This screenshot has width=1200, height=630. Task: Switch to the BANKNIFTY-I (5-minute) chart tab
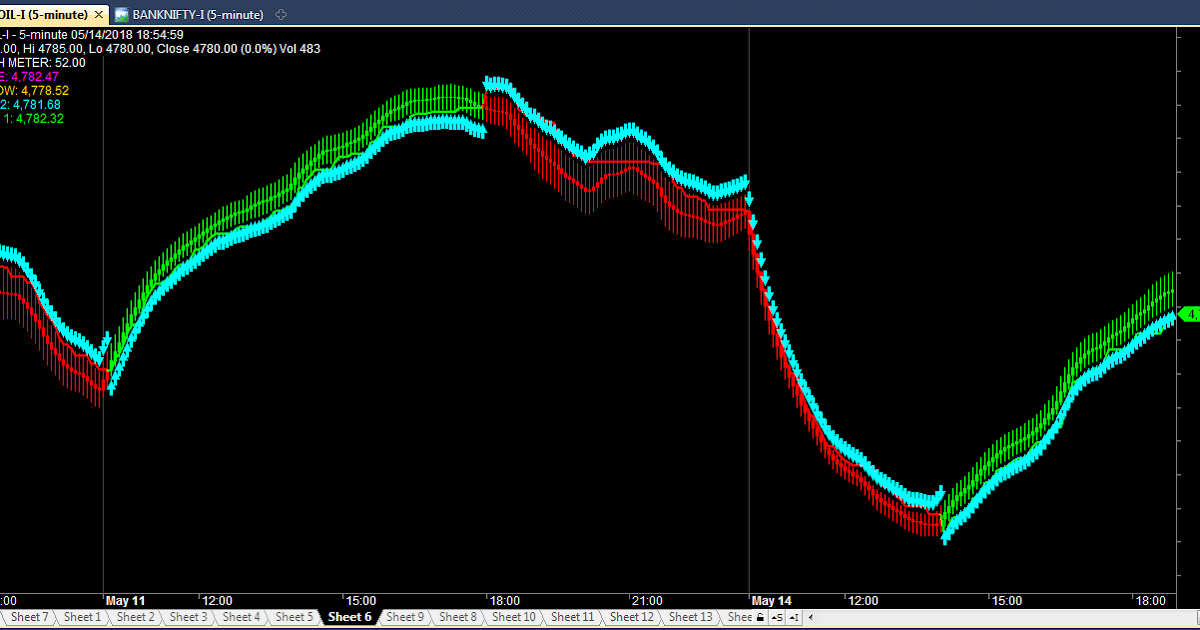pyautogui.click(x=189, y=15)
